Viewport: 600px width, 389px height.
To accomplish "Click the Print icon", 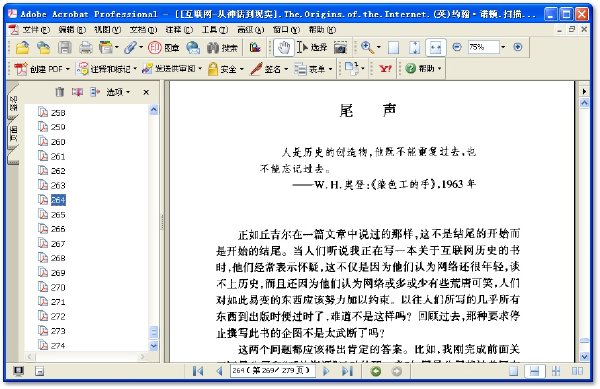I will click(86, 47).
